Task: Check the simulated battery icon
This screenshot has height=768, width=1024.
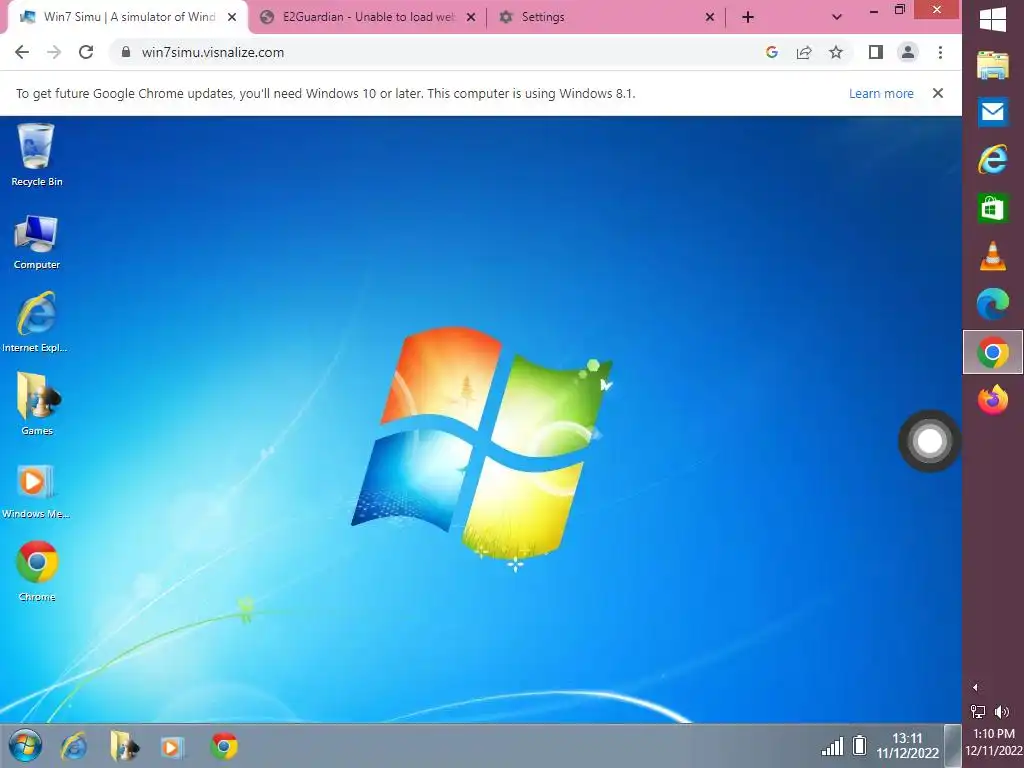Action: tap(860, 745)
